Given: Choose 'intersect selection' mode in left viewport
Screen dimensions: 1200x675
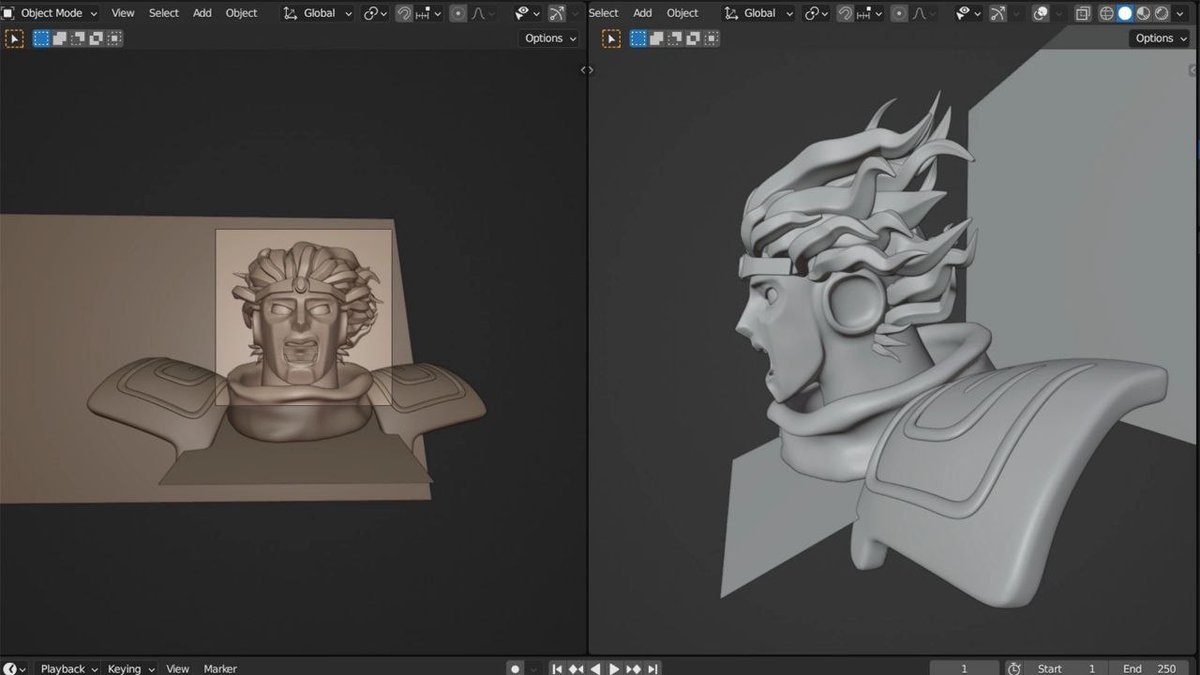Looking at the screenshot, I should 114,38.
